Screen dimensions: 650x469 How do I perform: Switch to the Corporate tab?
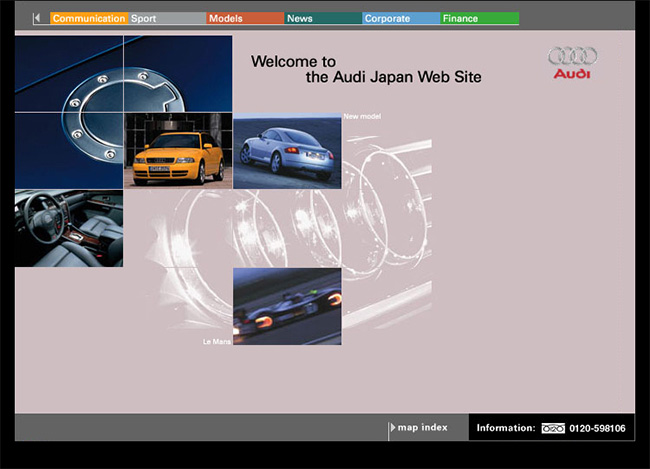coord(401,18)
